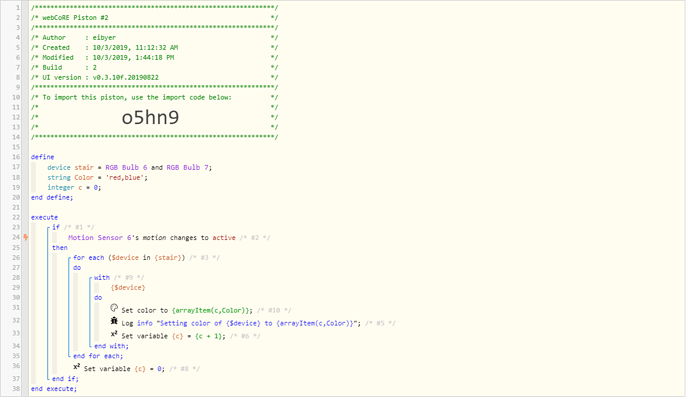This screenshot has width=690, height=398.
Task: Click the active value in the condition
Action: pyautogui.click(x=224, y=238)
